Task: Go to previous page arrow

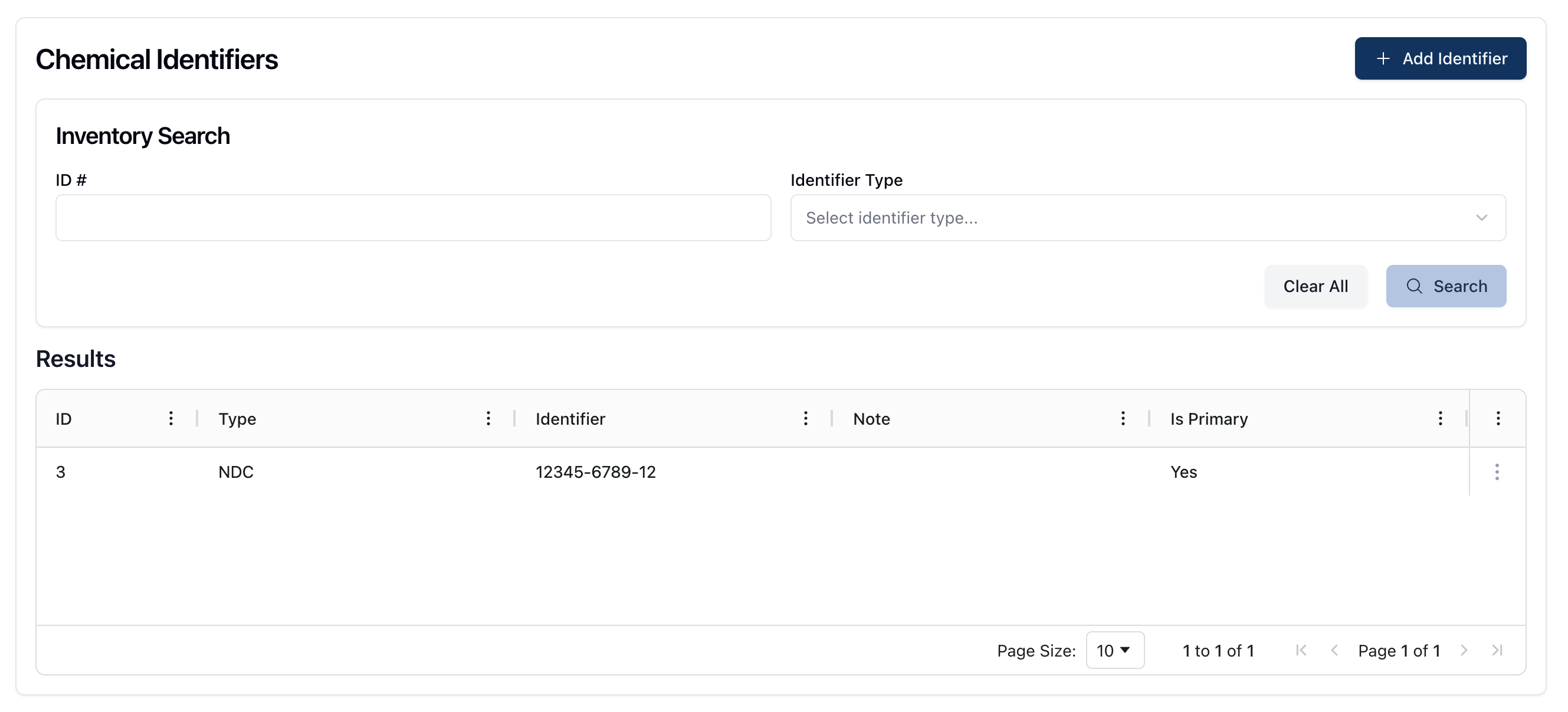Action: pyautogui.click(x=1334, y=651)
